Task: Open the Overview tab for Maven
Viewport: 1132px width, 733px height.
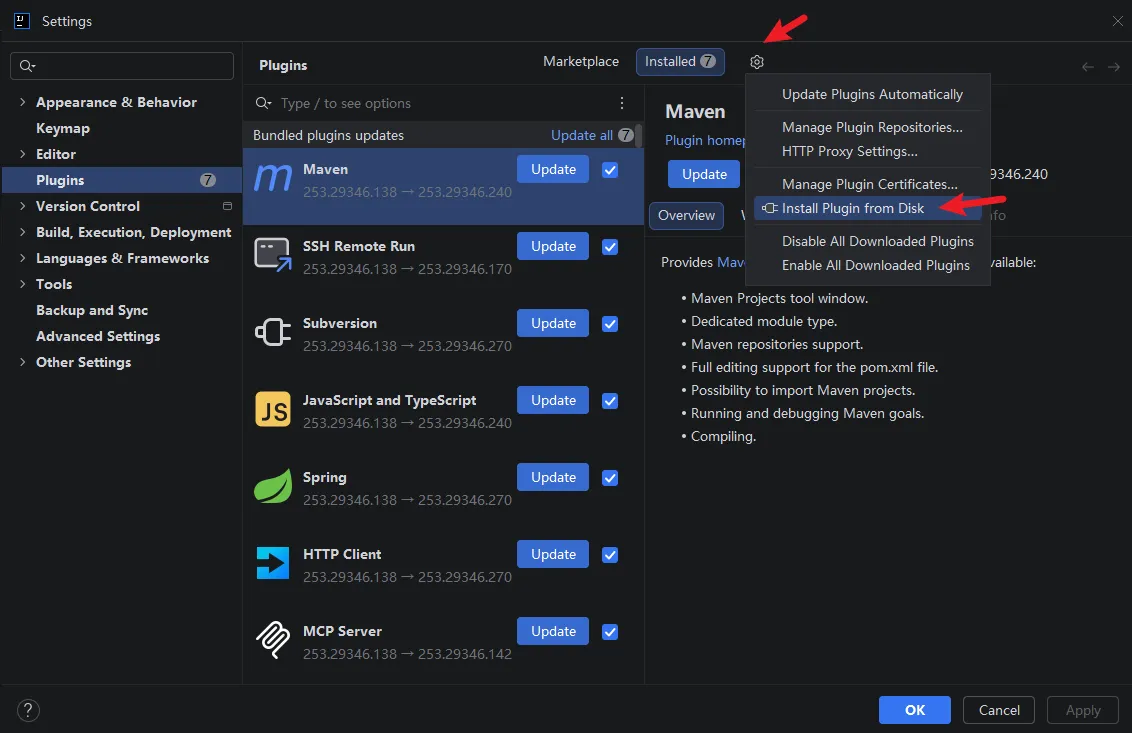Action: (x=686, y=215)
